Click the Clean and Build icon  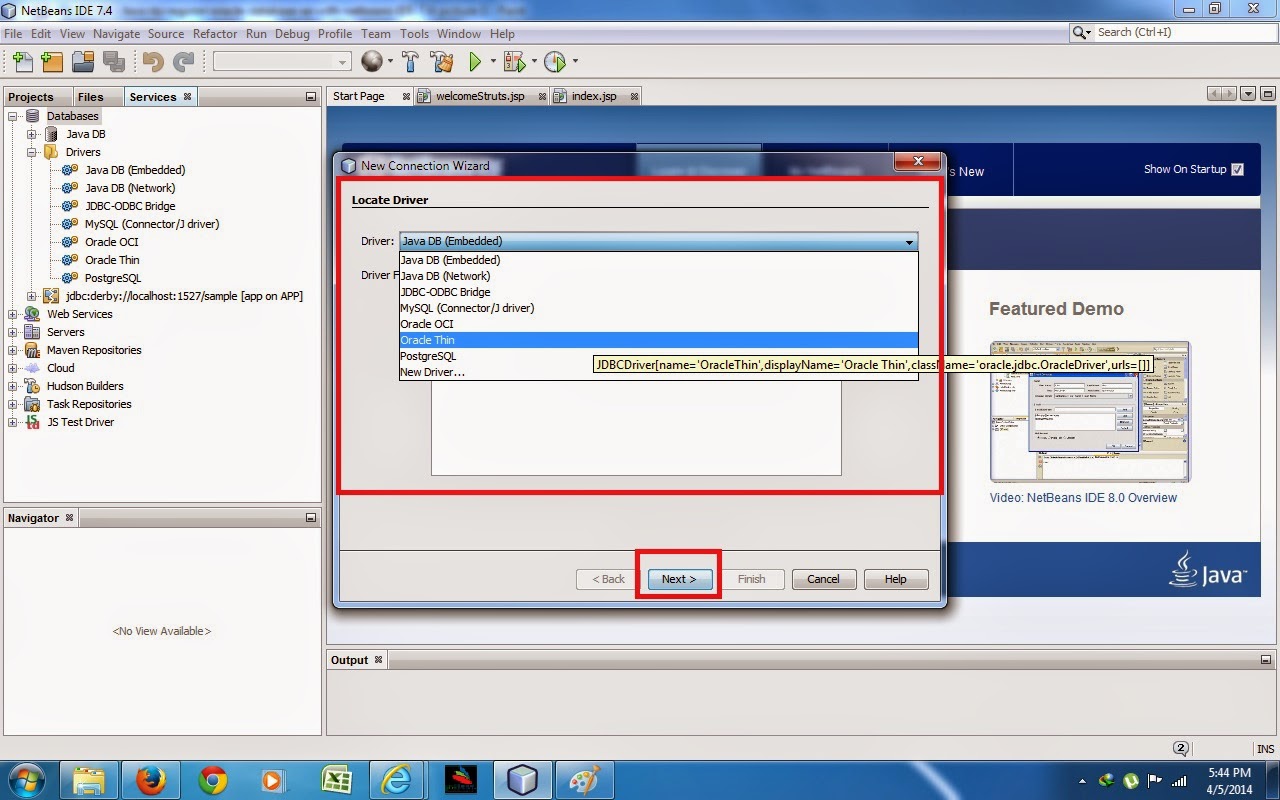442,62
